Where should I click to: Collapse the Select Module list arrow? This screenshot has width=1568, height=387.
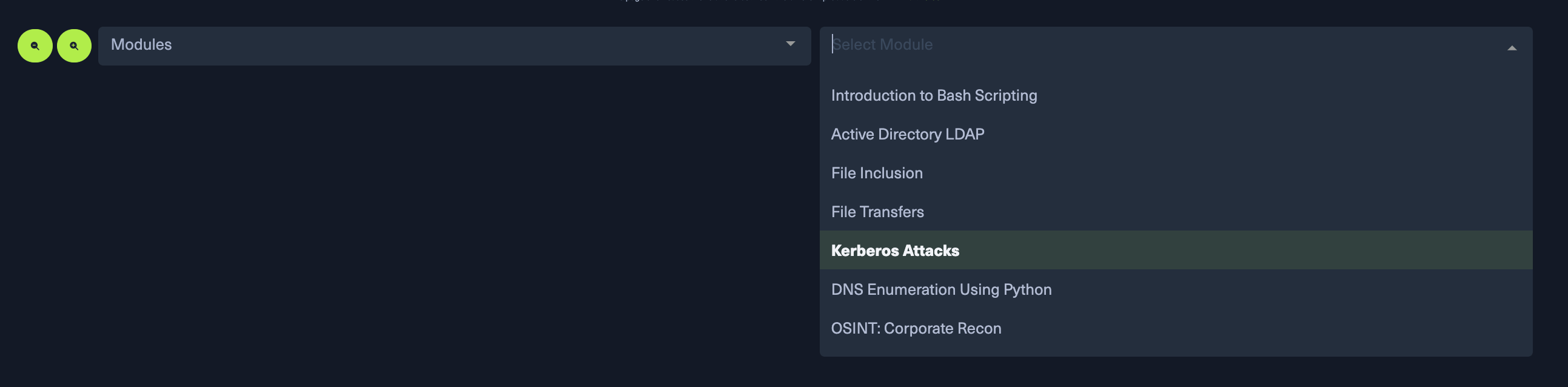1512,47
